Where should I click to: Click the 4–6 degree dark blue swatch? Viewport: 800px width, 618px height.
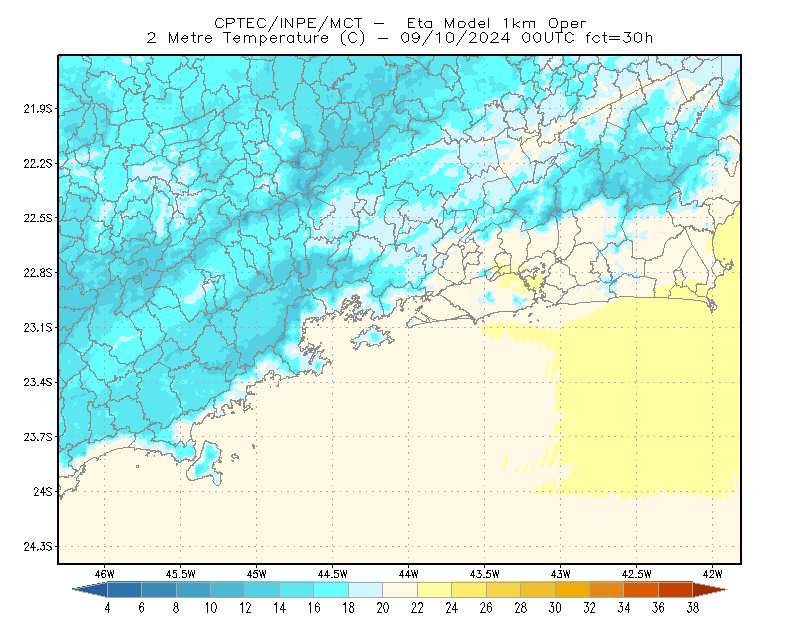pyautogui.click(x=124, y=590)
